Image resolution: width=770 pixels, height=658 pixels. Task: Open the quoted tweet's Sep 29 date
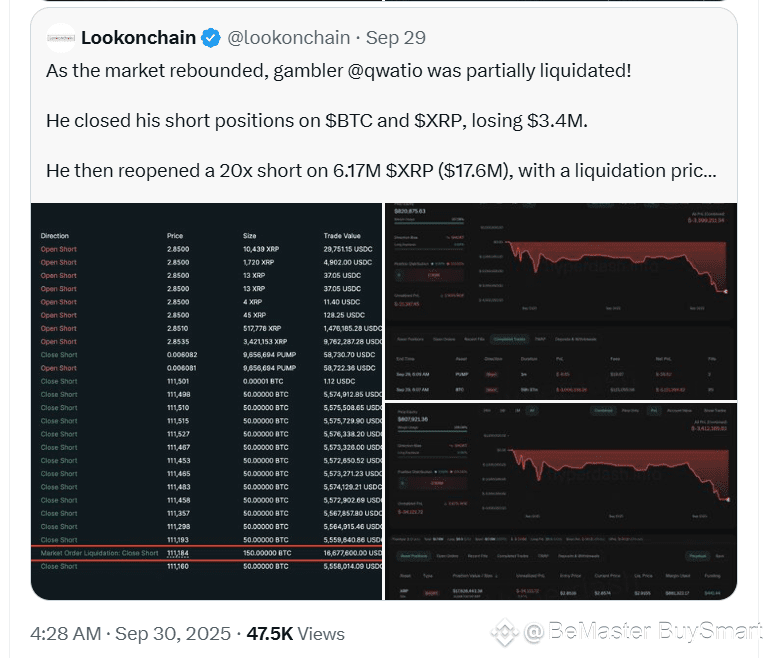pos(396,38)
